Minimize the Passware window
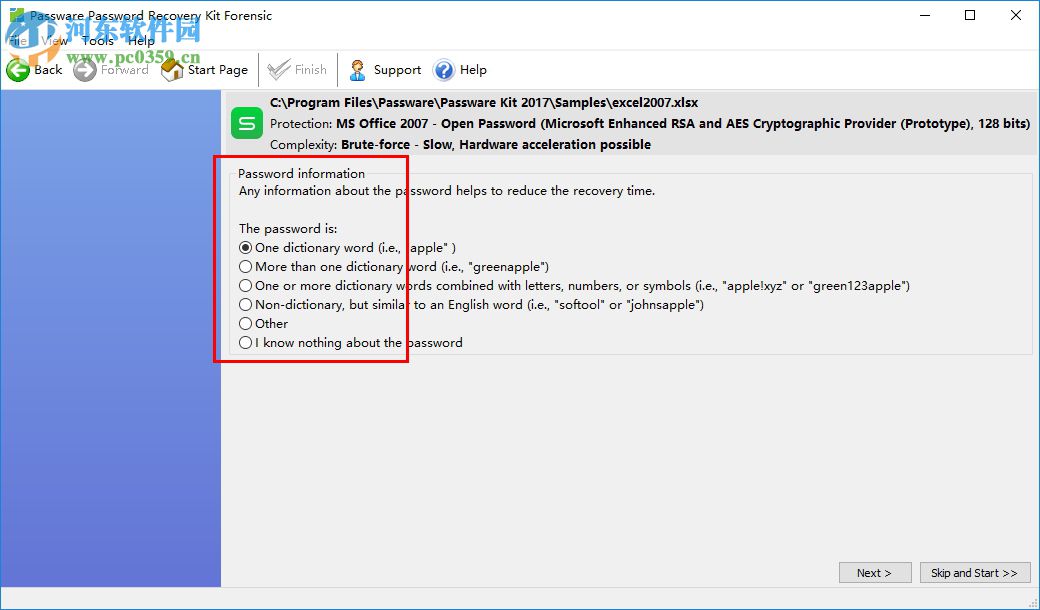 (925, 15)
